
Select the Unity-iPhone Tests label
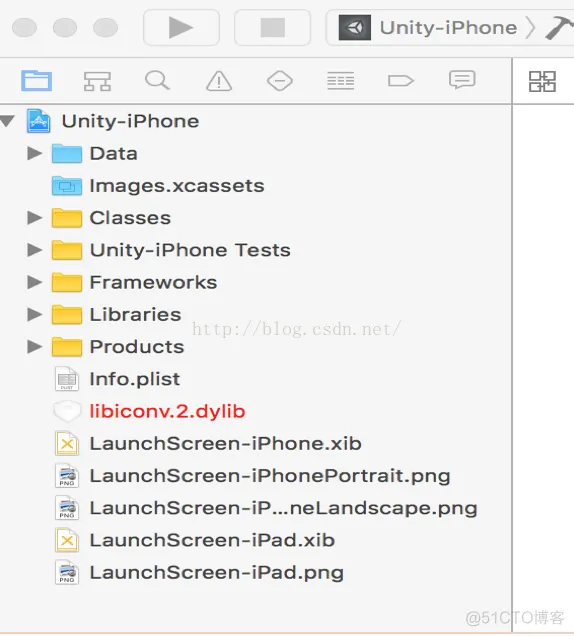[190, 250]
